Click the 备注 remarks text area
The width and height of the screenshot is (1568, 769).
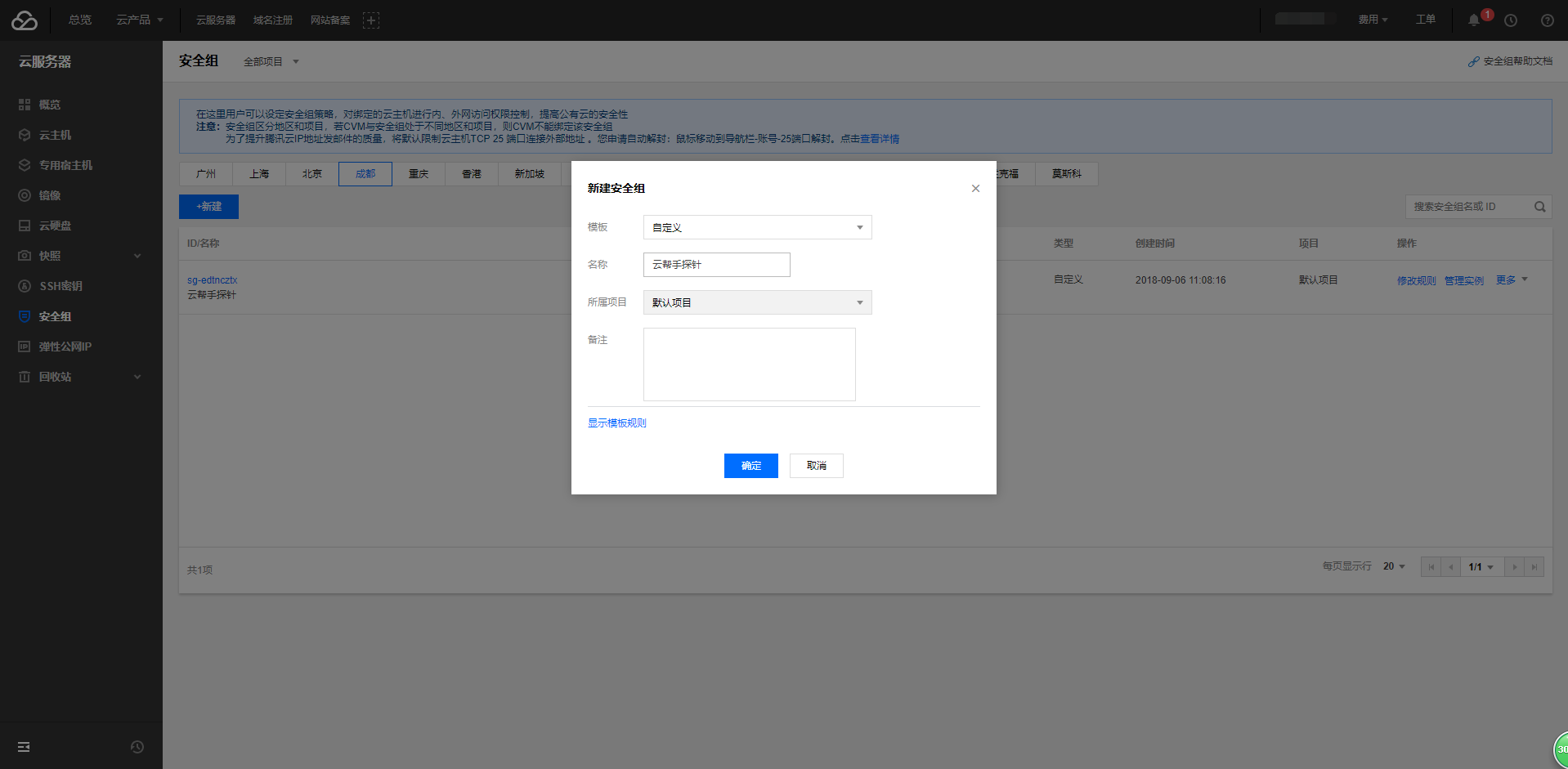click(x=749, y=364)
